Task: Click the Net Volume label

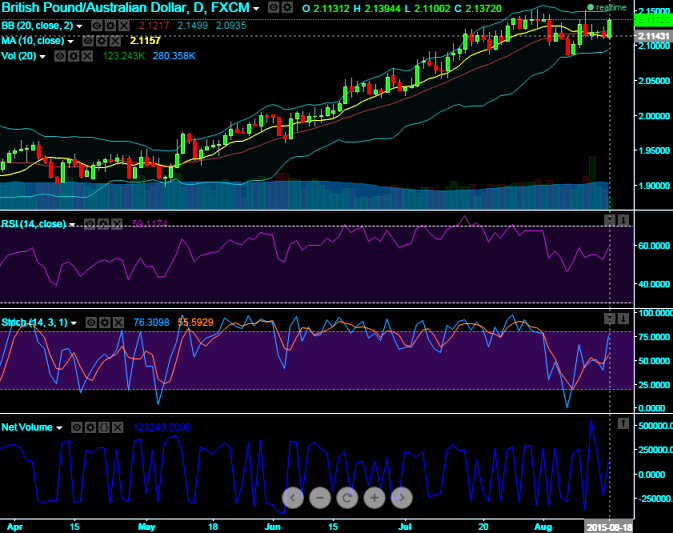Action: [x=27, y=427]
